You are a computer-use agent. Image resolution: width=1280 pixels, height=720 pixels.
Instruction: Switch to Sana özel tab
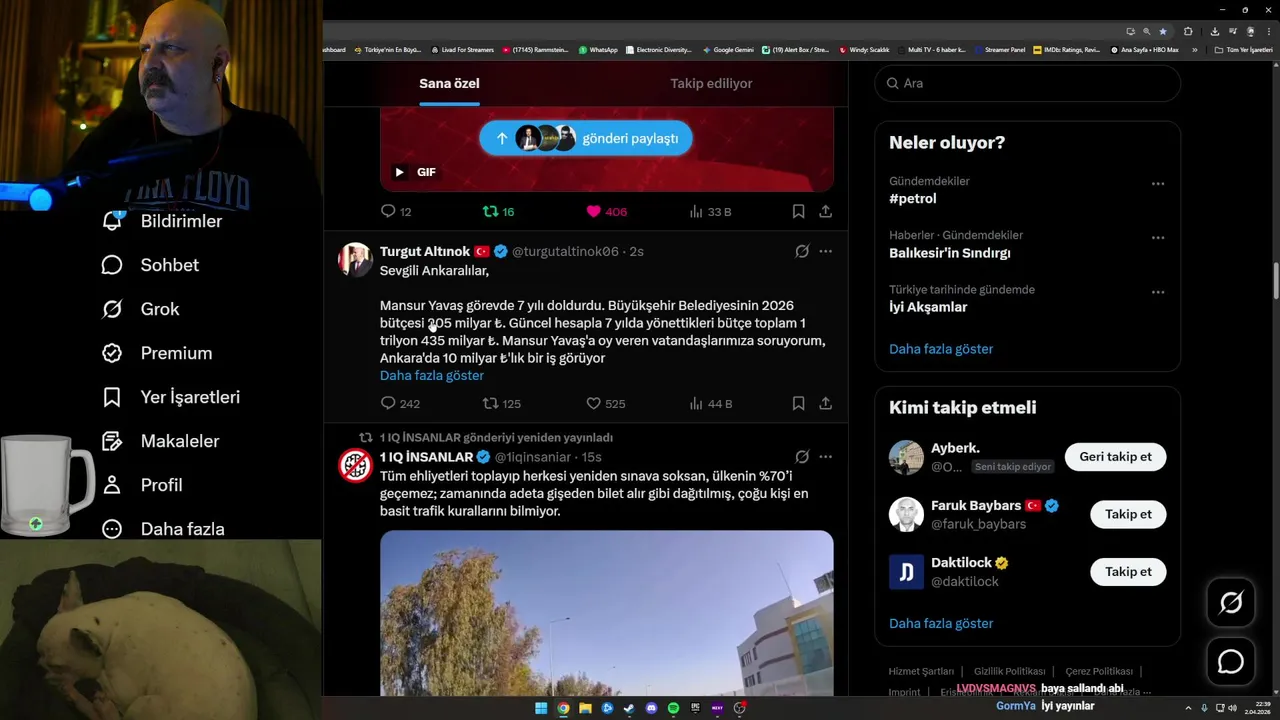pyautogui.click(x=449, y=83)
